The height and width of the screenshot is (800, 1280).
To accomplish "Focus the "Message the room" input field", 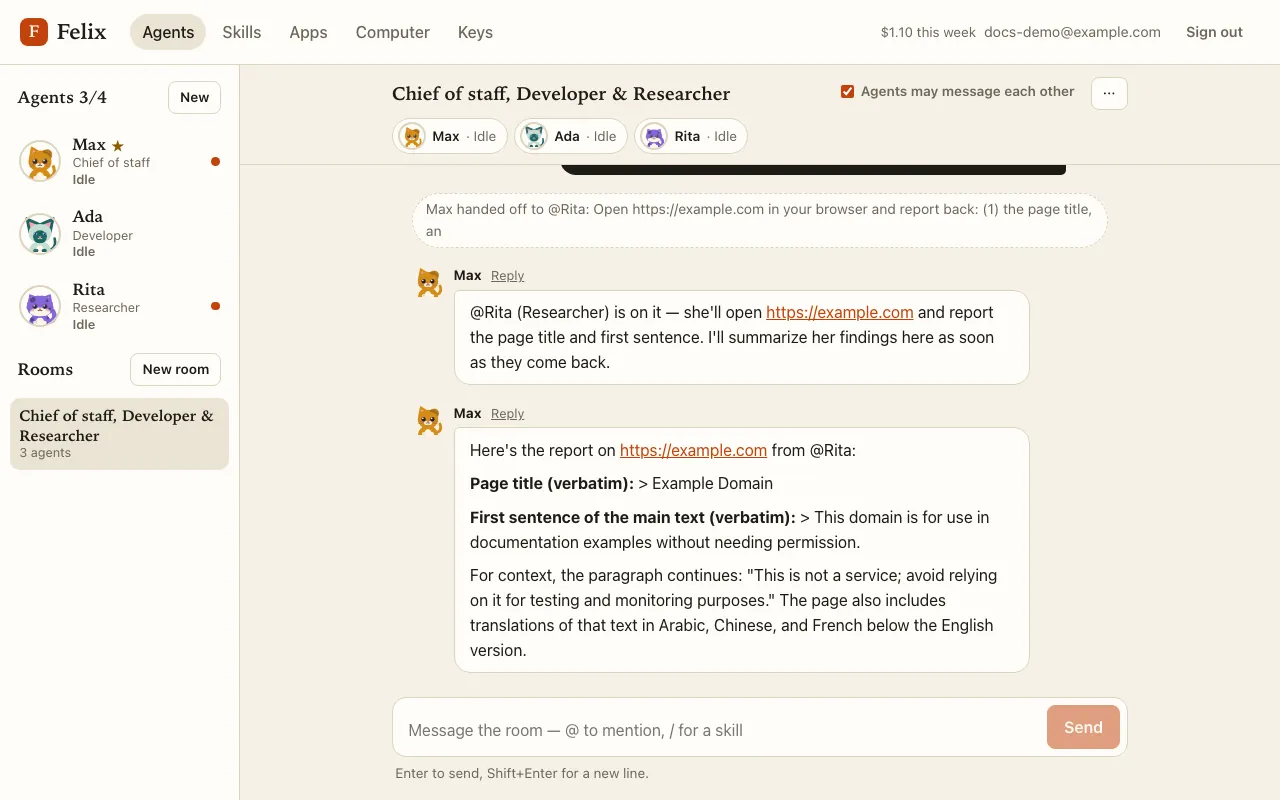I will (720, 730).
